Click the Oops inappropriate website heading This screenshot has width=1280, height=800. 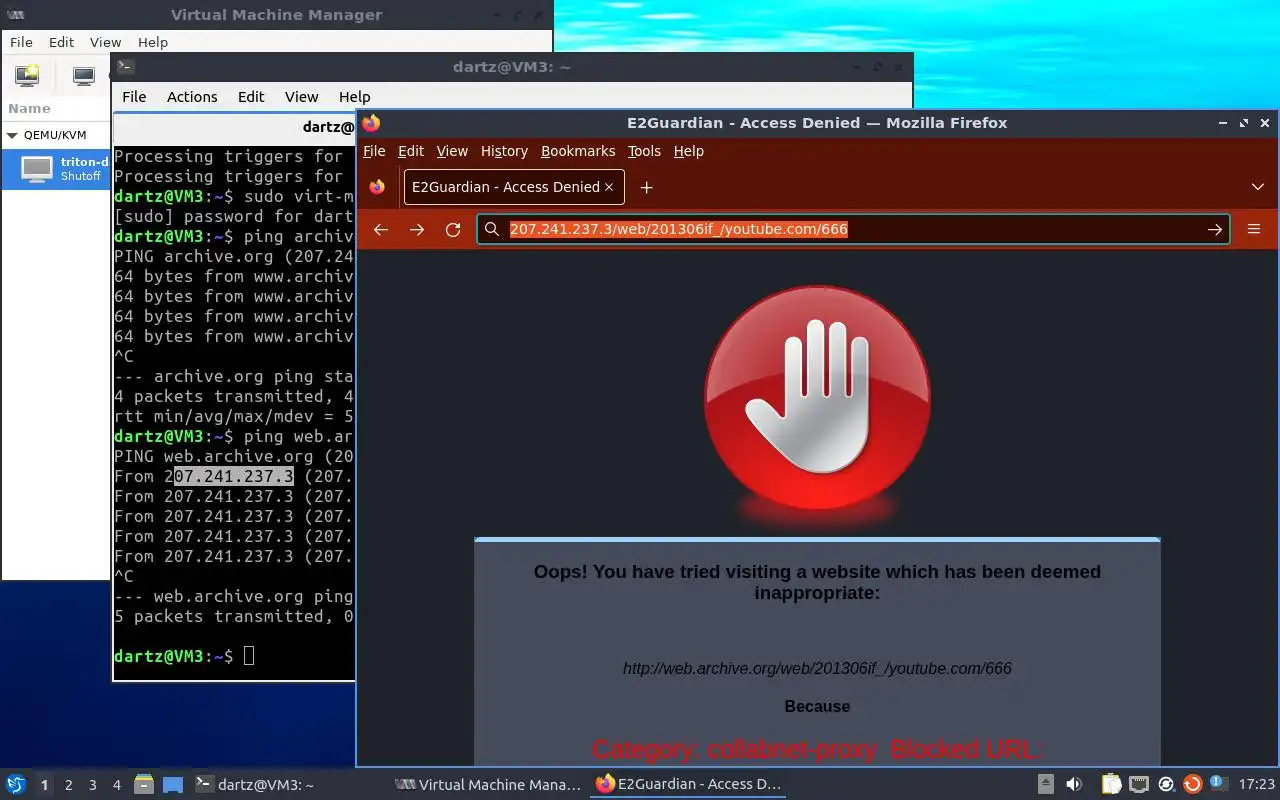[x=817, y=582]
